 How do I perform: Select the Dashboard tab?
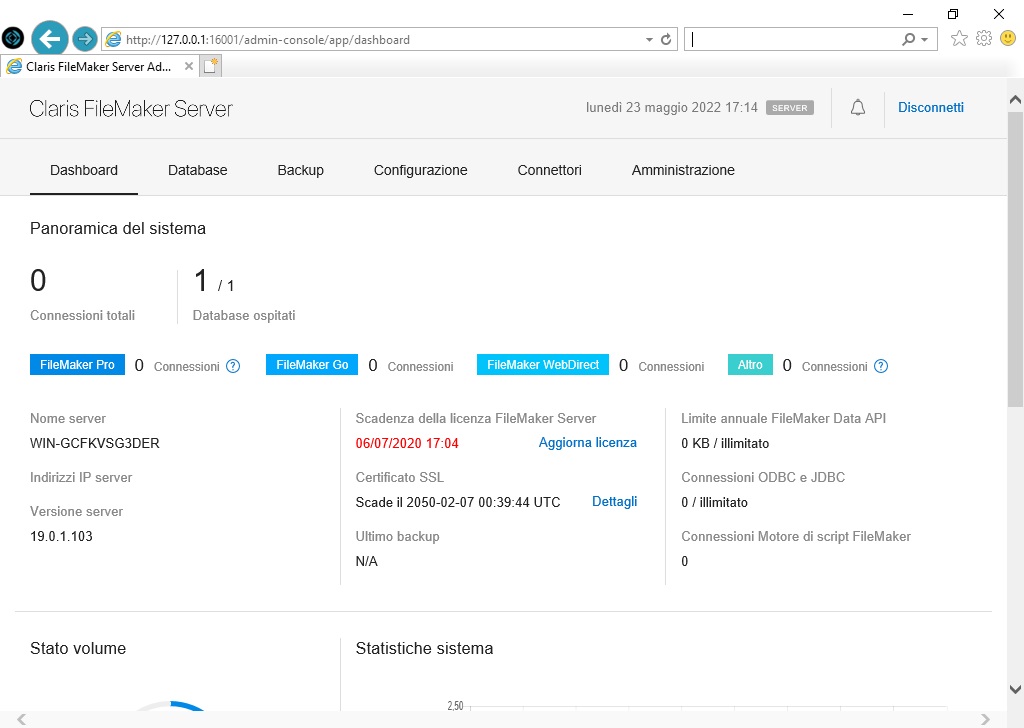click(x=84, y=170)
